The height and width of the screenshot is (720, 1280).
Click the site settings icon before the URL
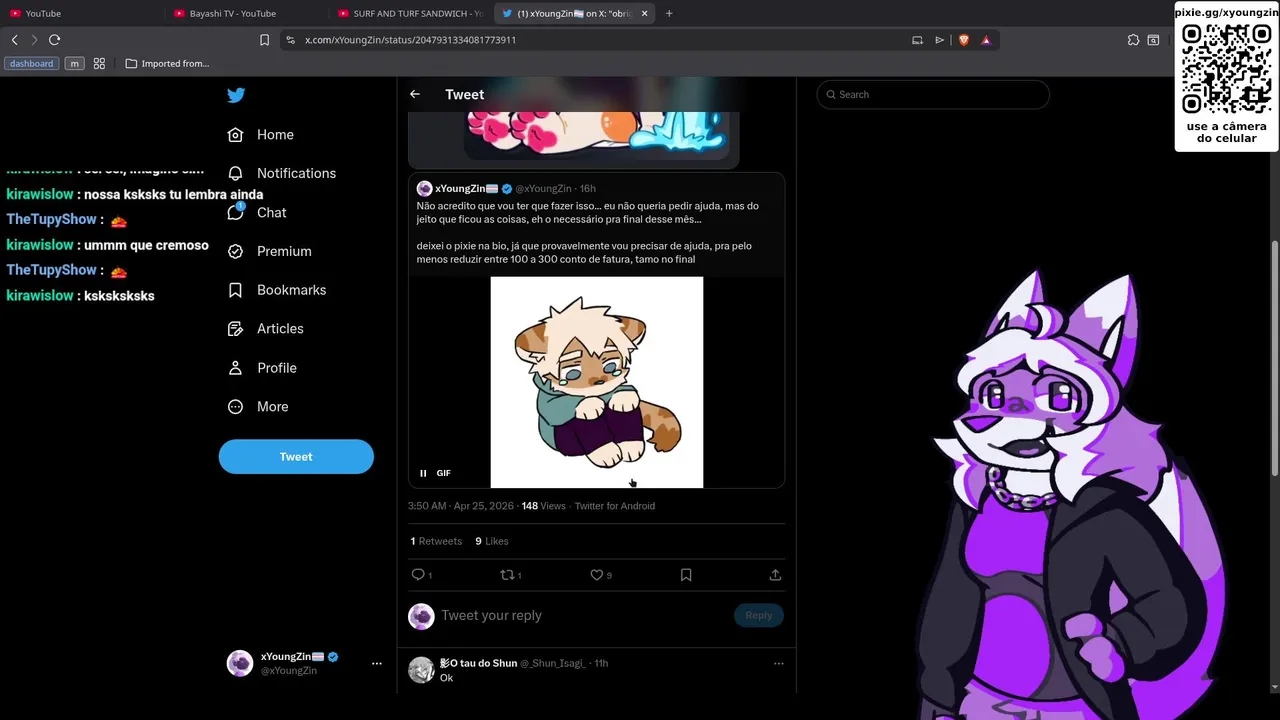click(x=290, y=40)
